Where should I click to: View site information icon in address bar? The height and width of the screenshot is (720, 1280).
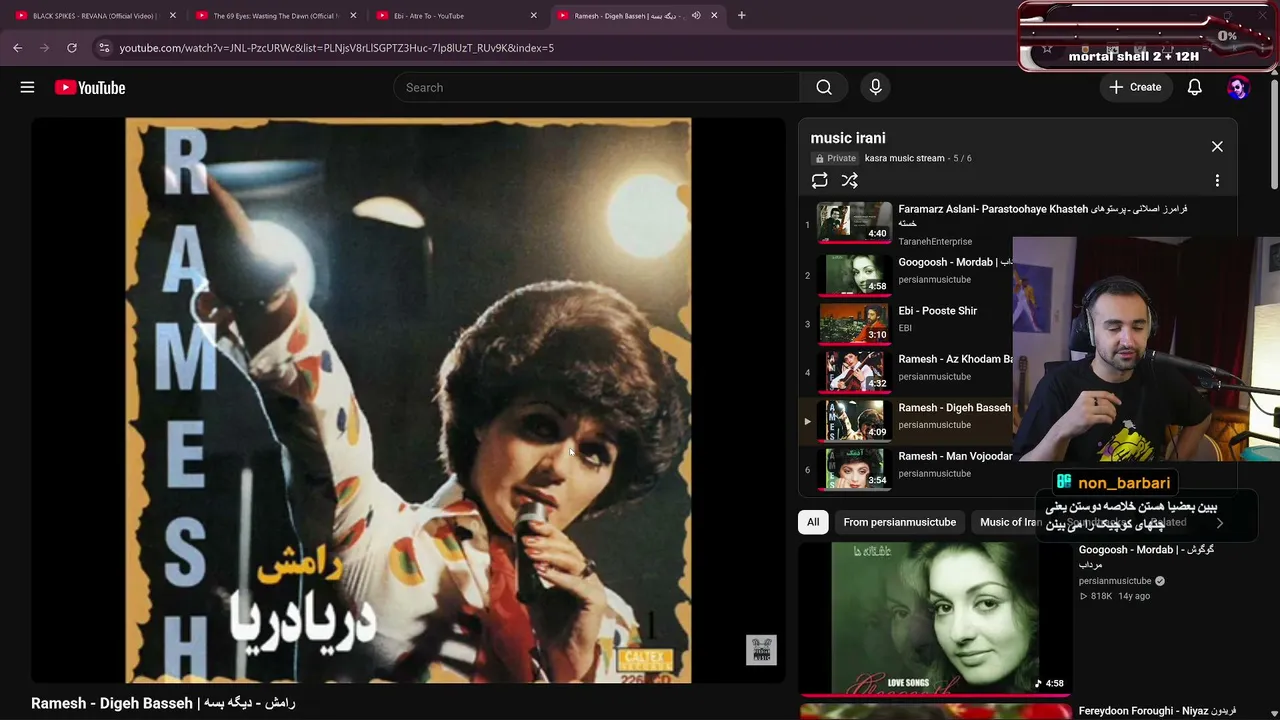coord(104,47)
